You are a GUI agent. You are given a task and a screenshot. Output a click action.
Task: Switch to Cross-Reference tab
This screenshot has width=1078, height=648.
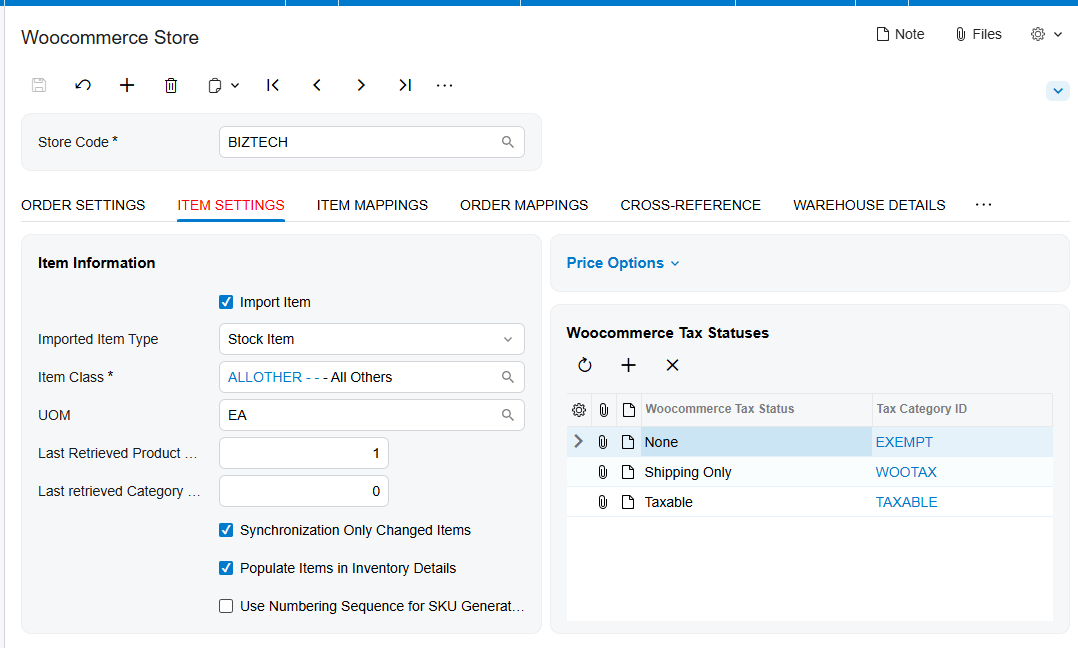pyautogui.click(x=690, y=205)
